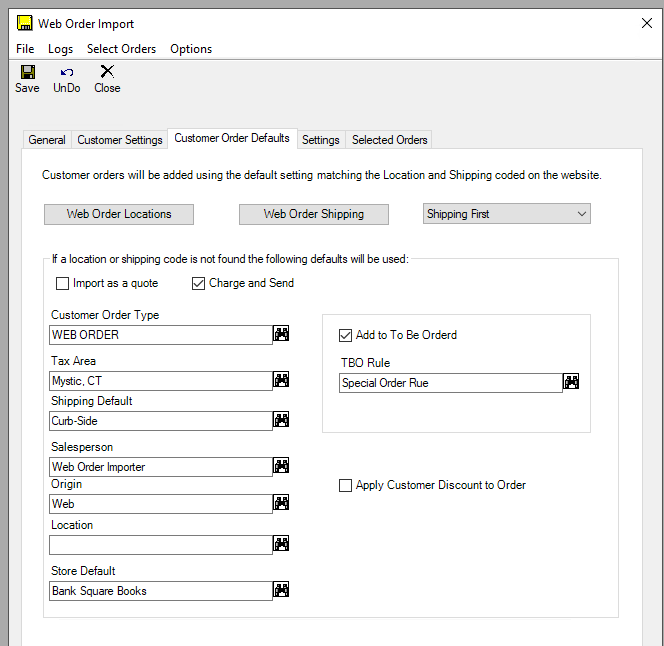Click the UnDo arrow icon

67,72
